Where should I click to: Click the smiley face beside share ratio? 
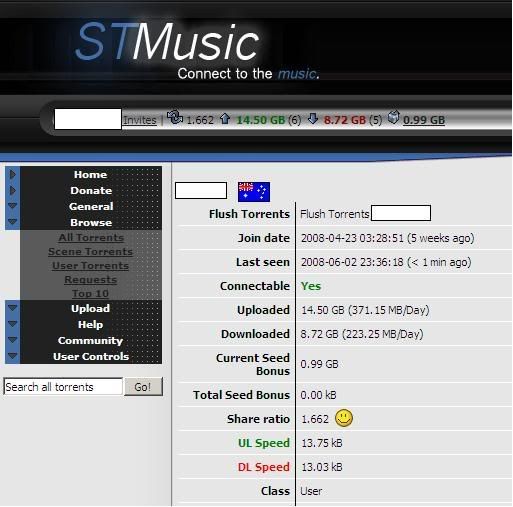click(344, 418)
